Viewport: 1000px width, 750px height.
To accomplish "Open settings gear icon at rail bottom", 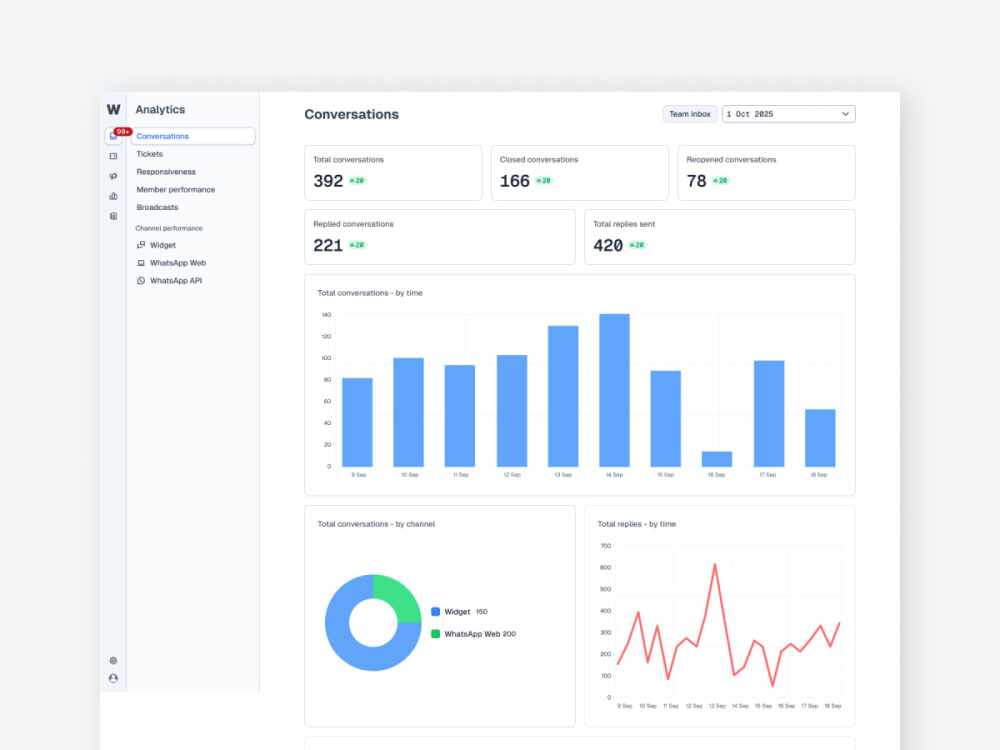I will coord(113,661).
